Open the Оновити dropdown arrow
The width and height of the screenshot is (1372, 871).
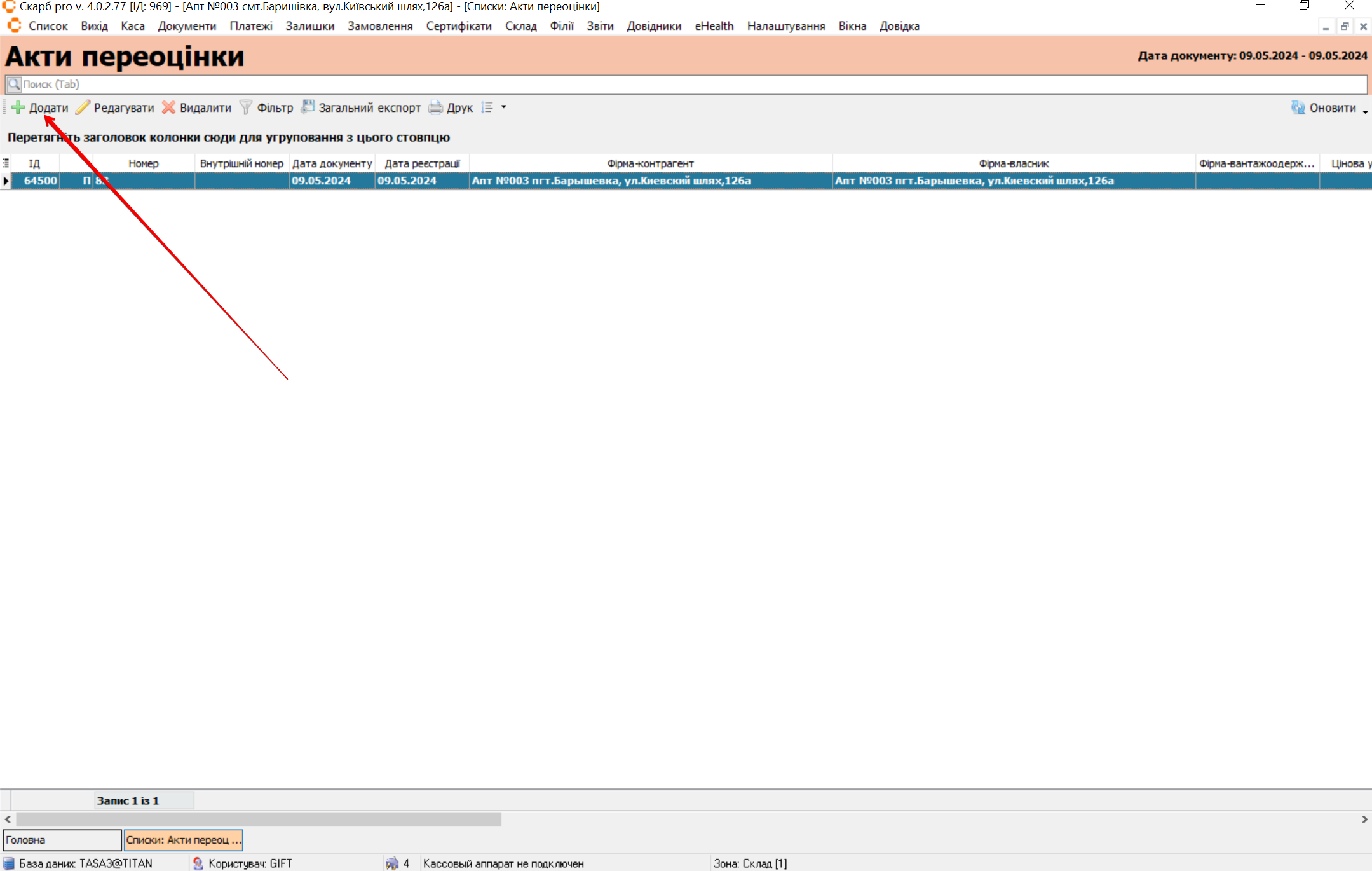pyautogui.click(x=1365, y=112)
